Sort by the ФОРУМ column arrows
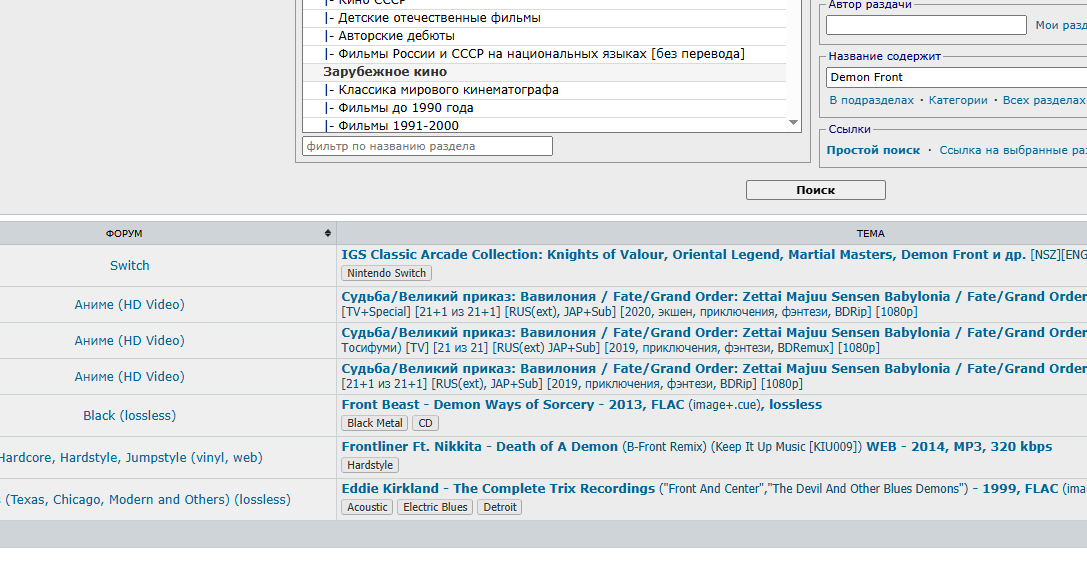 pos(328,234)
